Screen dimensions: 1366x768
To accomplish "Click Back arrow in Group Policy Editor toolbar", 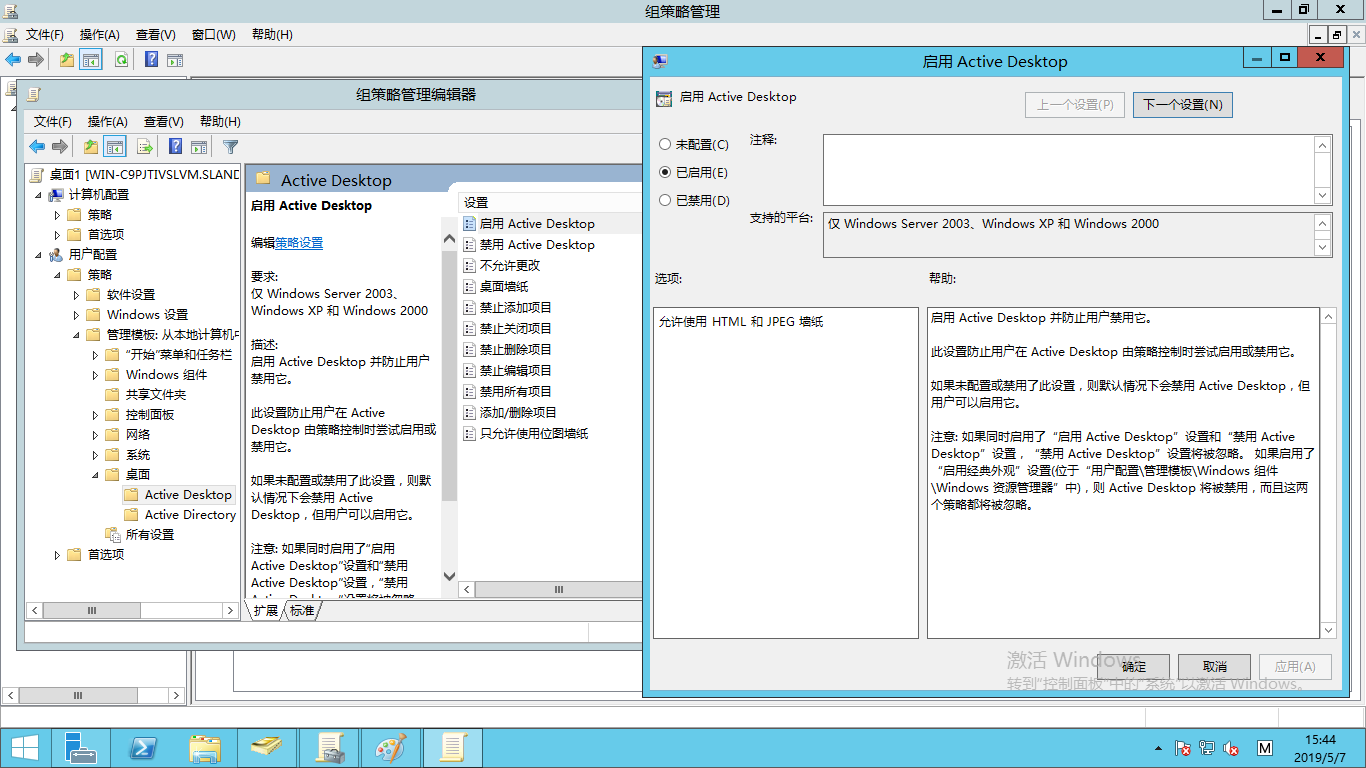I will (37, 147).
